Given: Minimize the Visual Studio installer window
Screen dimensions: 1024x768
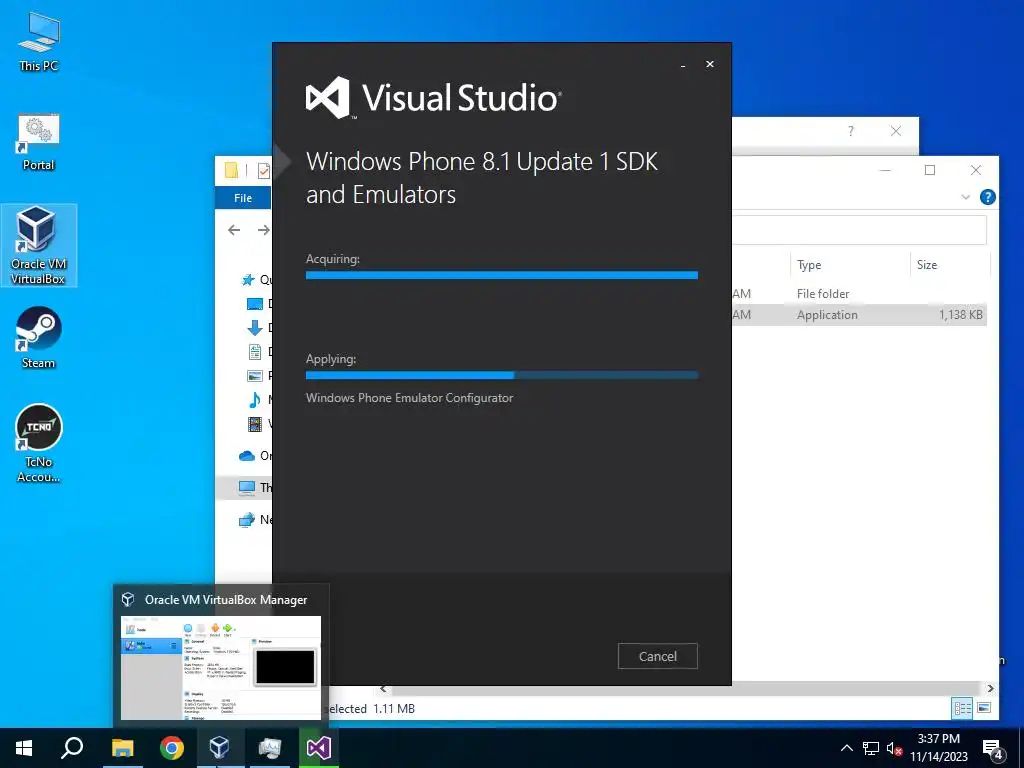Looking at the screenshot, I should [x=683, y=65].
